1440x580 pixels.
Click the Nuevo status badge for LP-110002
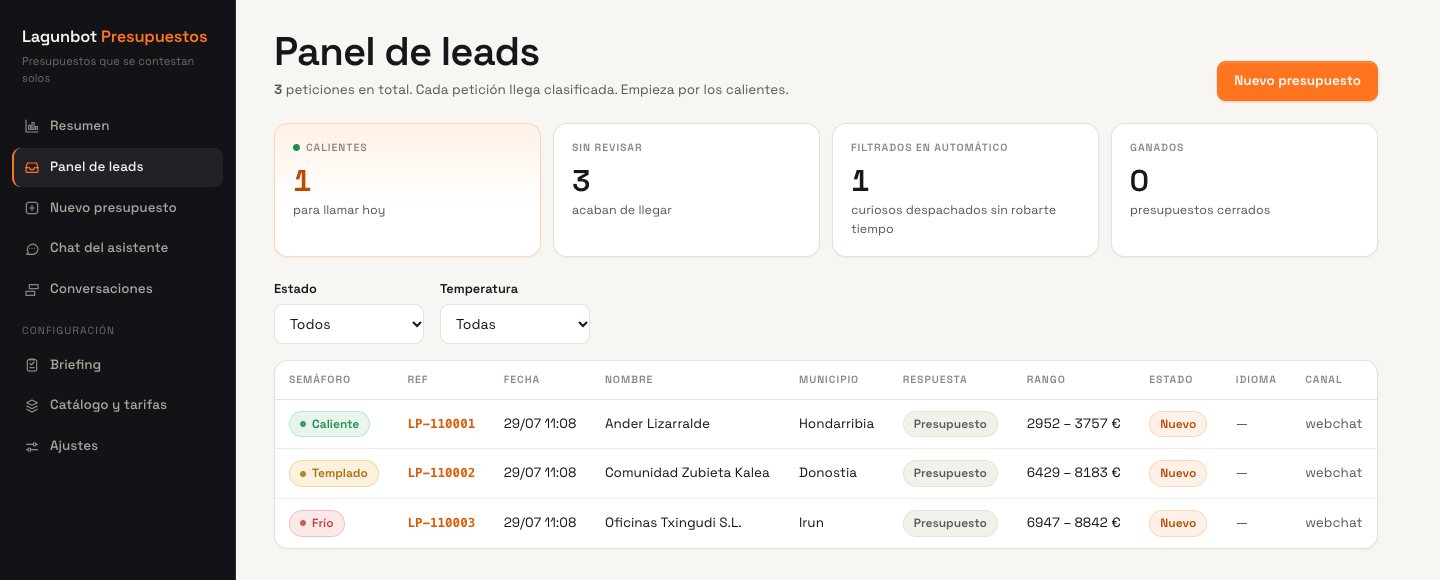coord(1178,473)
